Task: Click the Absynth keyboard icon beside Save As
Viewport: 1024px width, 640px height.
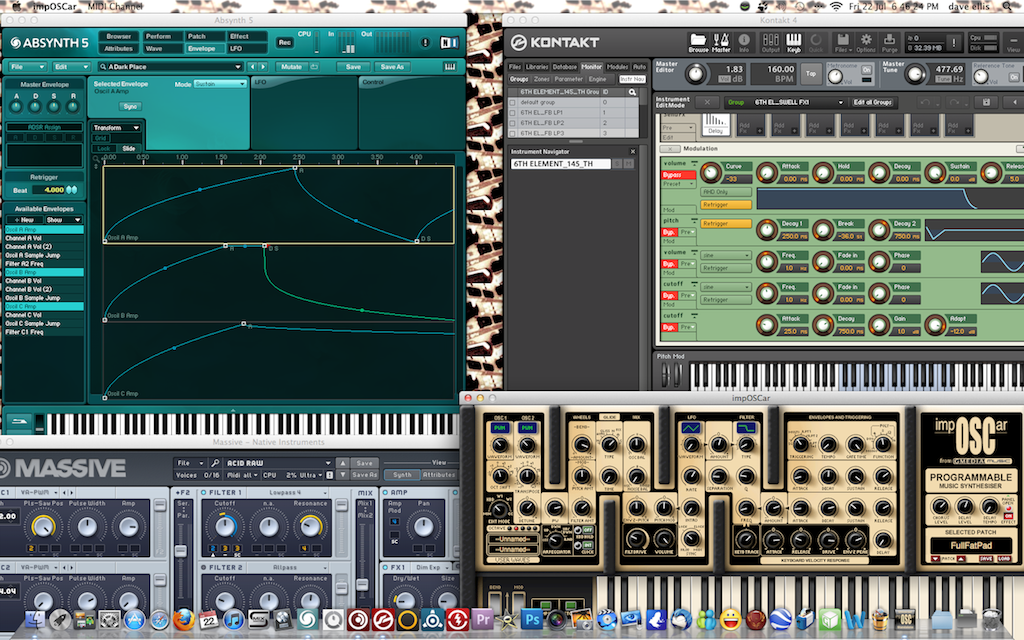Action: 450,67
